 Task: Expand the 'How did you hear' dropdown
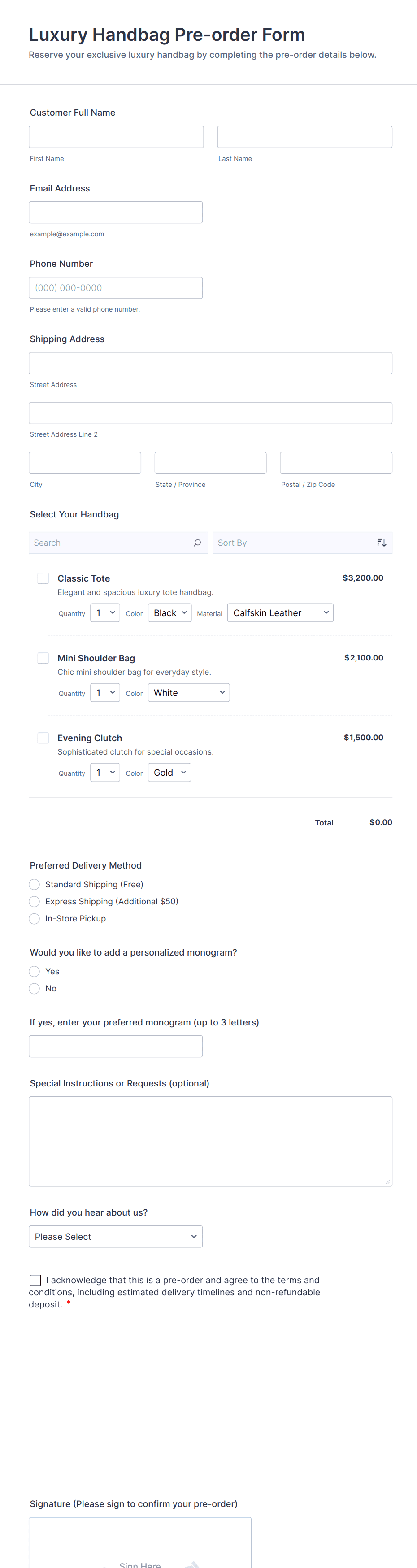pos(116,1236)
